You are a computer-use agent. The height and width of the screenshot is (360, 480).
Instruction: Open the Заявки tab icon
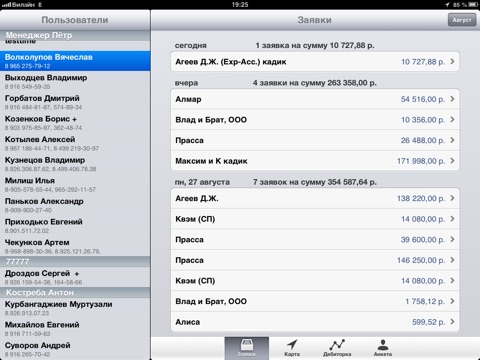pos(247,348)
